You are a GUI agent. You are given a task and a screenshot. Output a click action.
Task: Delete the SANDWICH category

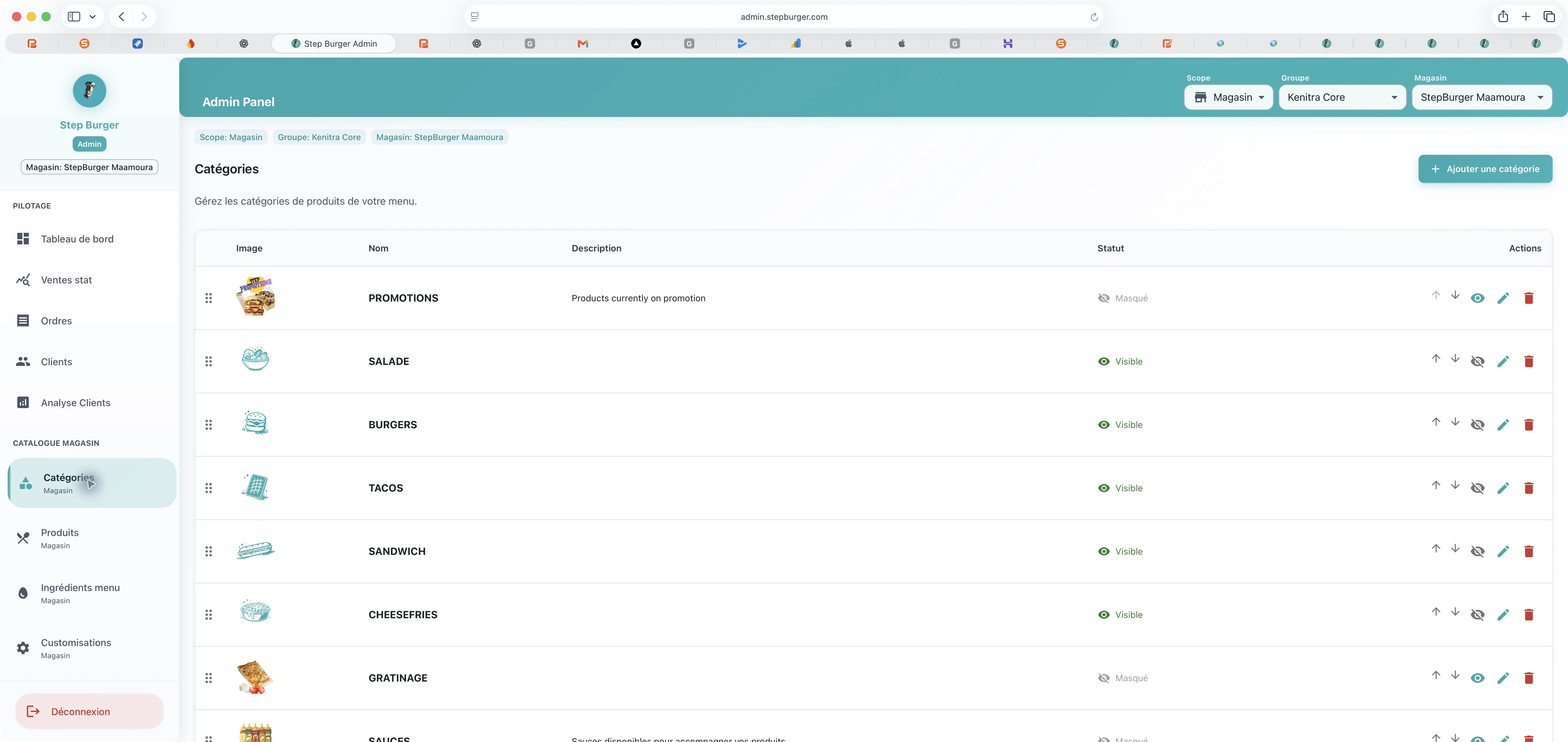1528,551
